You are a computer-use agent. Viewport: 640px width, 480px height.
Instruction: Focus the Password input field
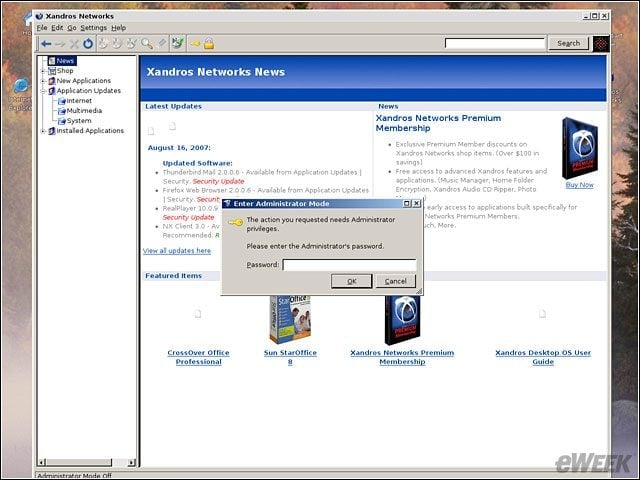point(349,265)
